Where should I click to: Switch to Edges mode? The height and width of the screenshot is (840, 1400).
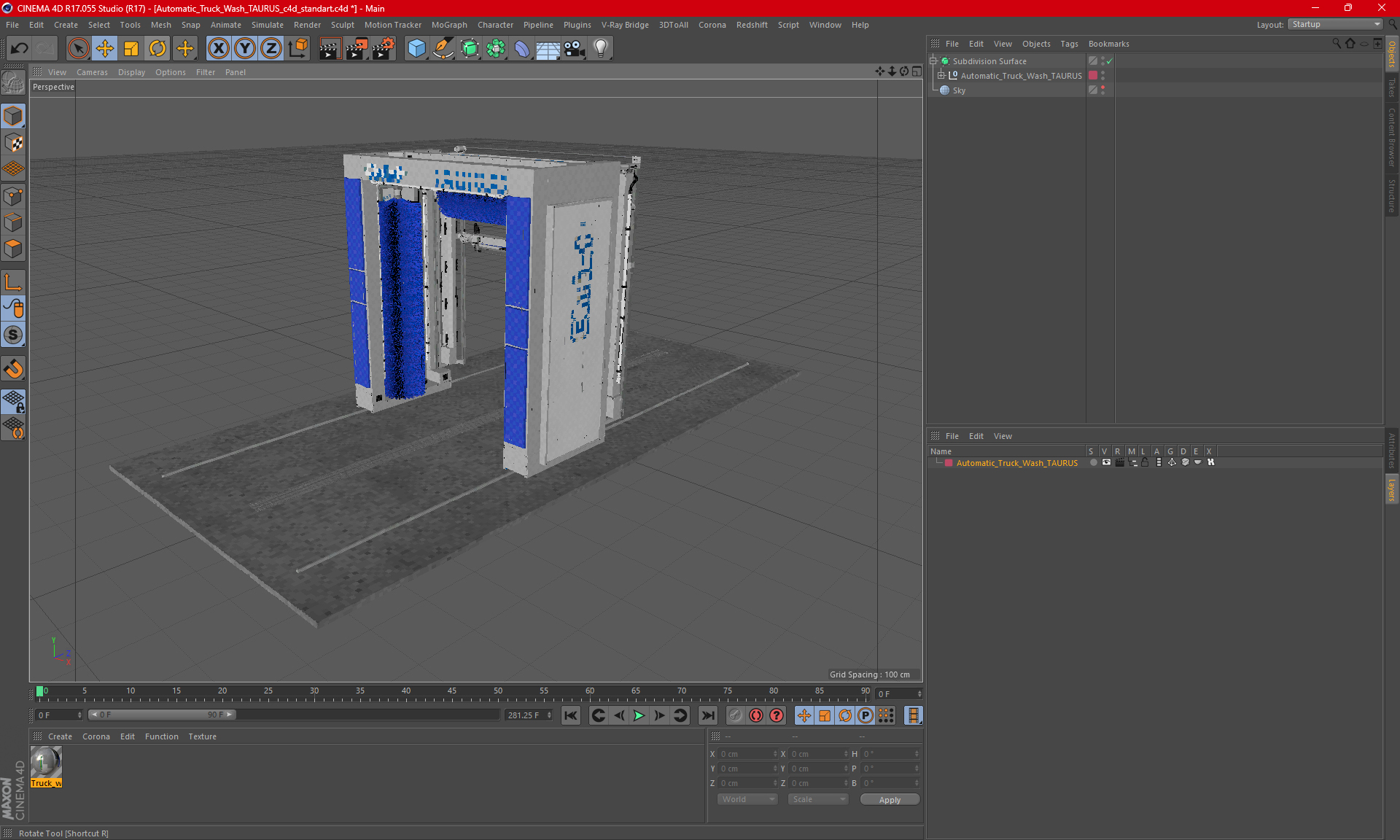pos(13,222)
